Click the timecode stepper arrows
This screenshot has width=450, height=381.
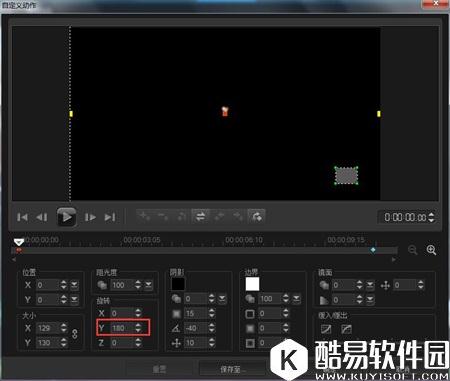click(431, 217)
